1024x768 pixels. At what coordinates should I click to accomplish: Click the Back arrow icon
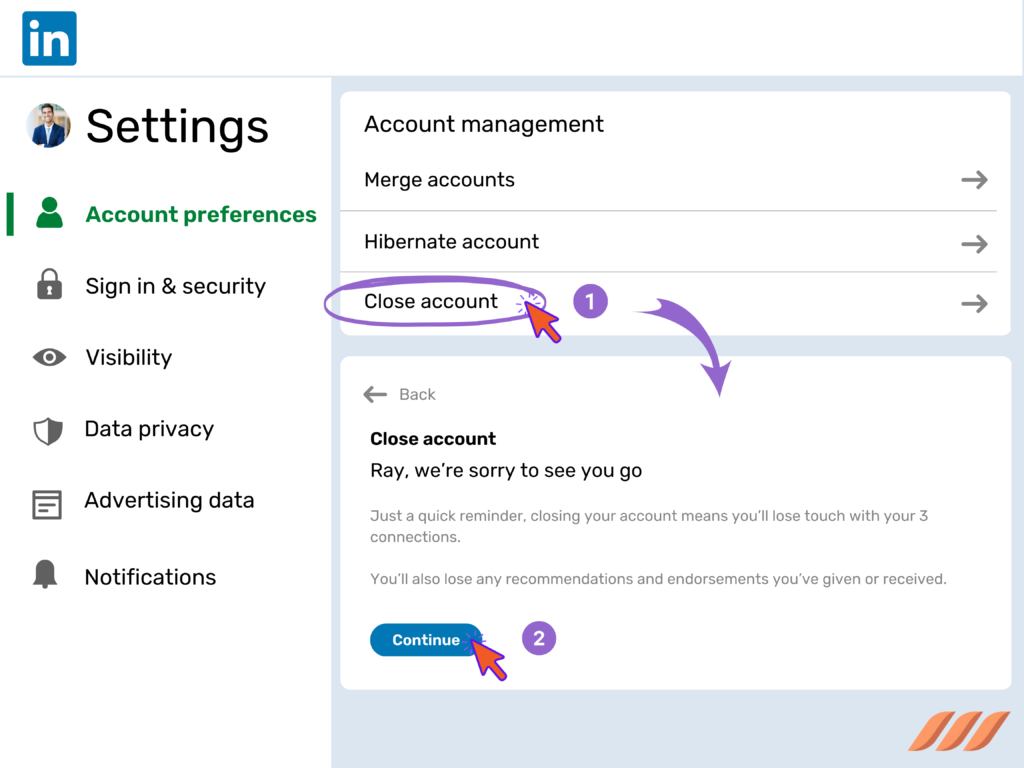pos(374,394)
